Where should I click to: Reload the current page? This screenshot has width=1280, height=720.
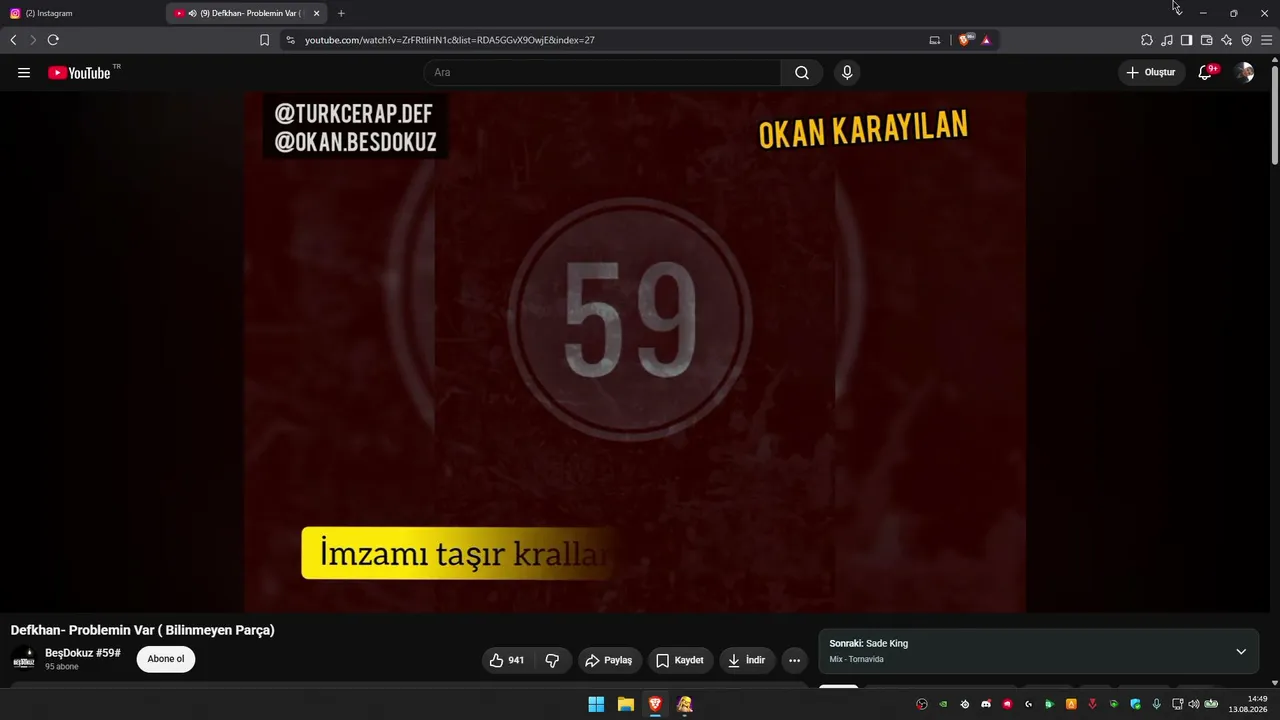pos(53,40)
